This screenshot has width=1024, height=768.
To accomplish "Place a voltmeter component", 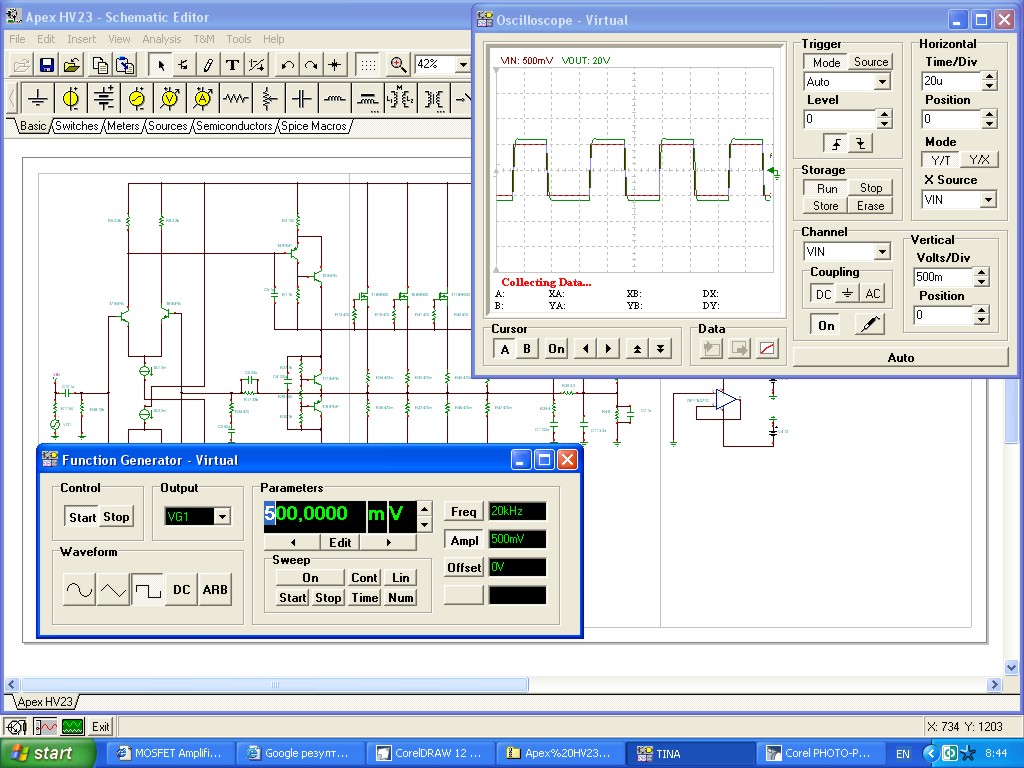I will point(170,99).
